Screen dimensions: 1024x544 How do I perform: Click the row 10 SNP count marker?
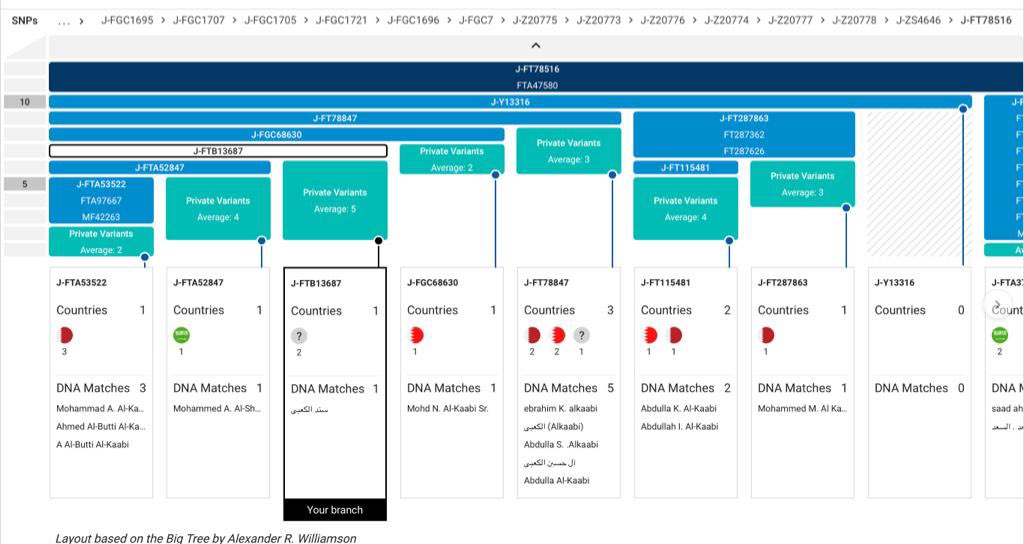[25, 102]
